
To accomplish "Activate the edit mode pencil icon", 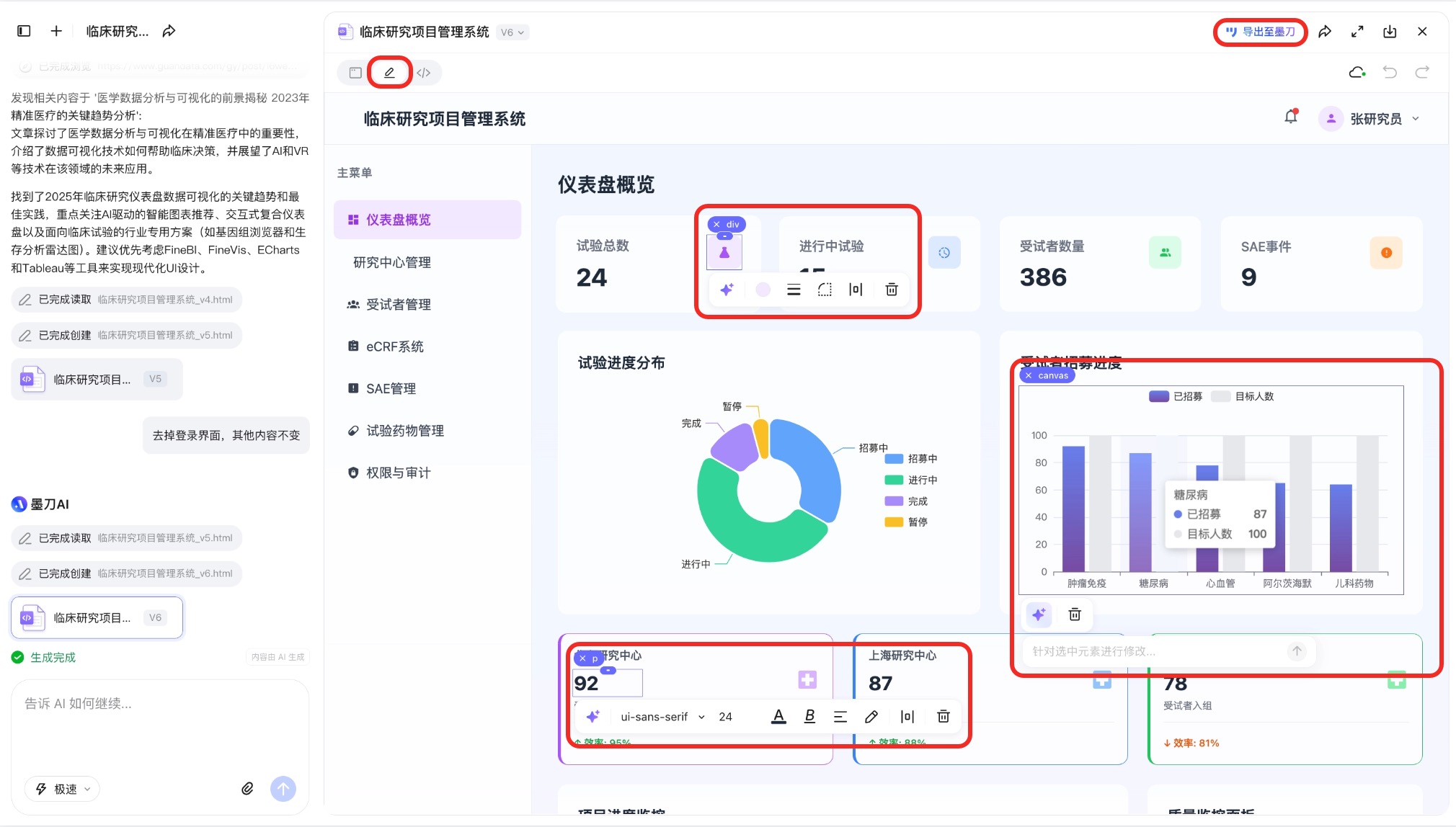I will tap(389, 72).
